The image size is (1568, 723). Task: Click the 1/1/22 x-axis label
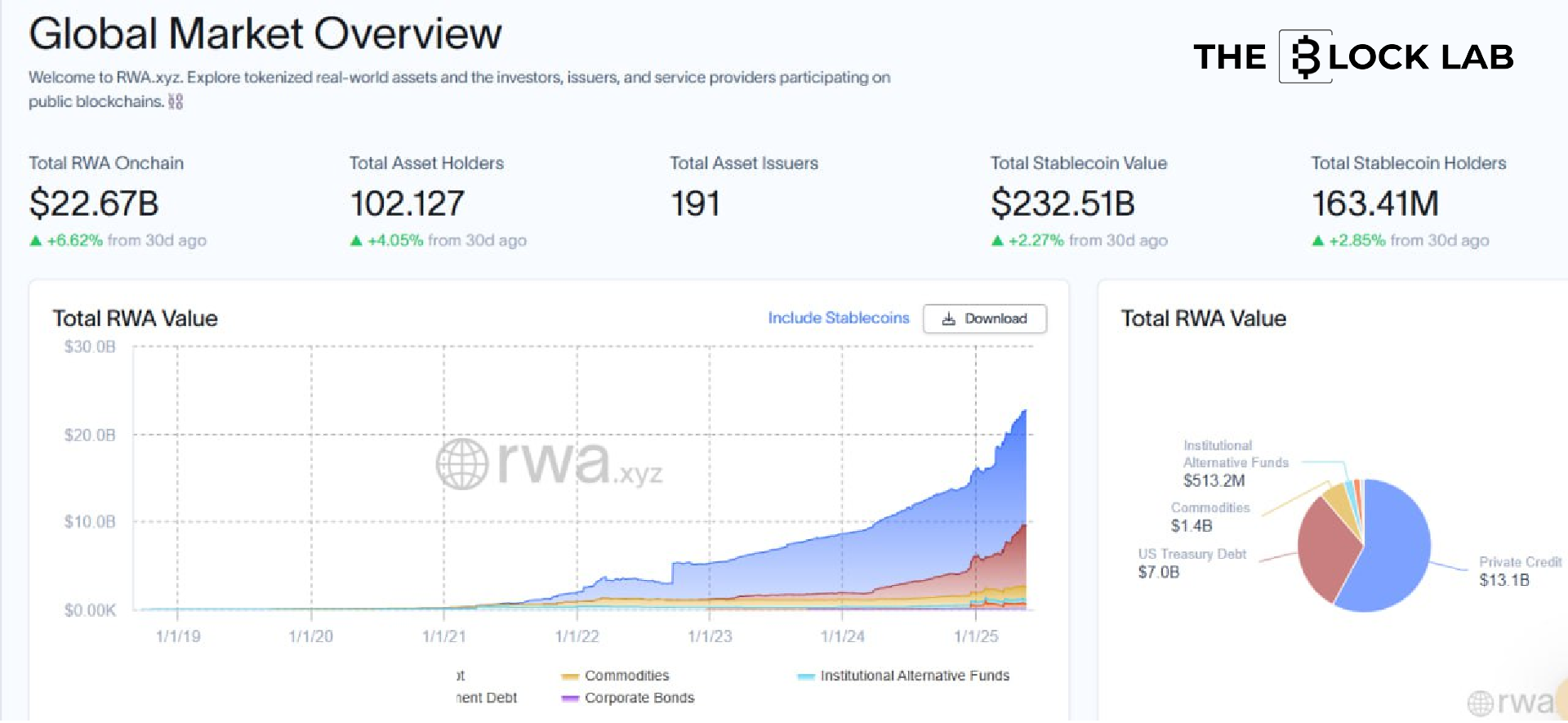(x=577, y=636)
